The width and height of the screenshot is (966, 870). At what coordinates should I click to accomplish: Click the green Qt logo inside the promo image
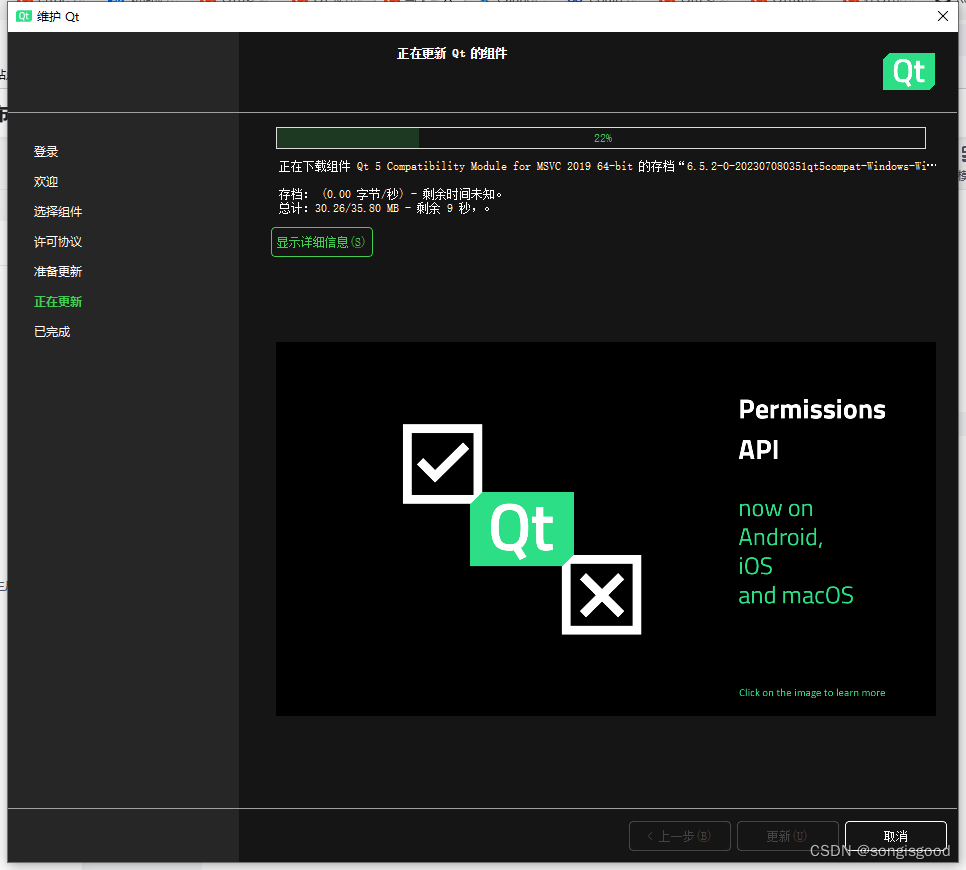pyautogui.click(x=521, y=528)
